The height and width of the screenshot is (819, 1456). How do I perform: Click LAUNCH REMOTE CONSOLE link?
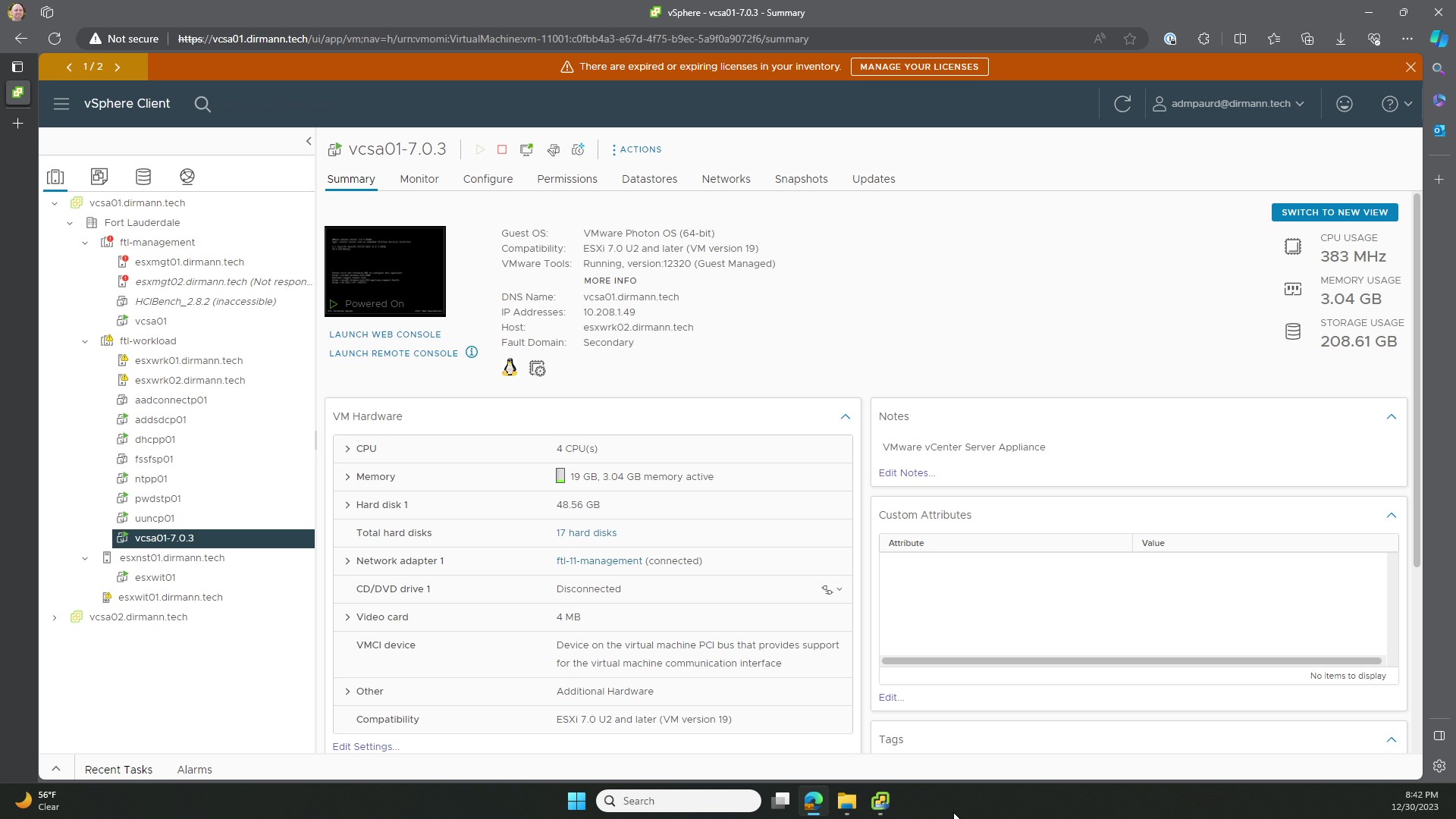(x=394, y=353)
